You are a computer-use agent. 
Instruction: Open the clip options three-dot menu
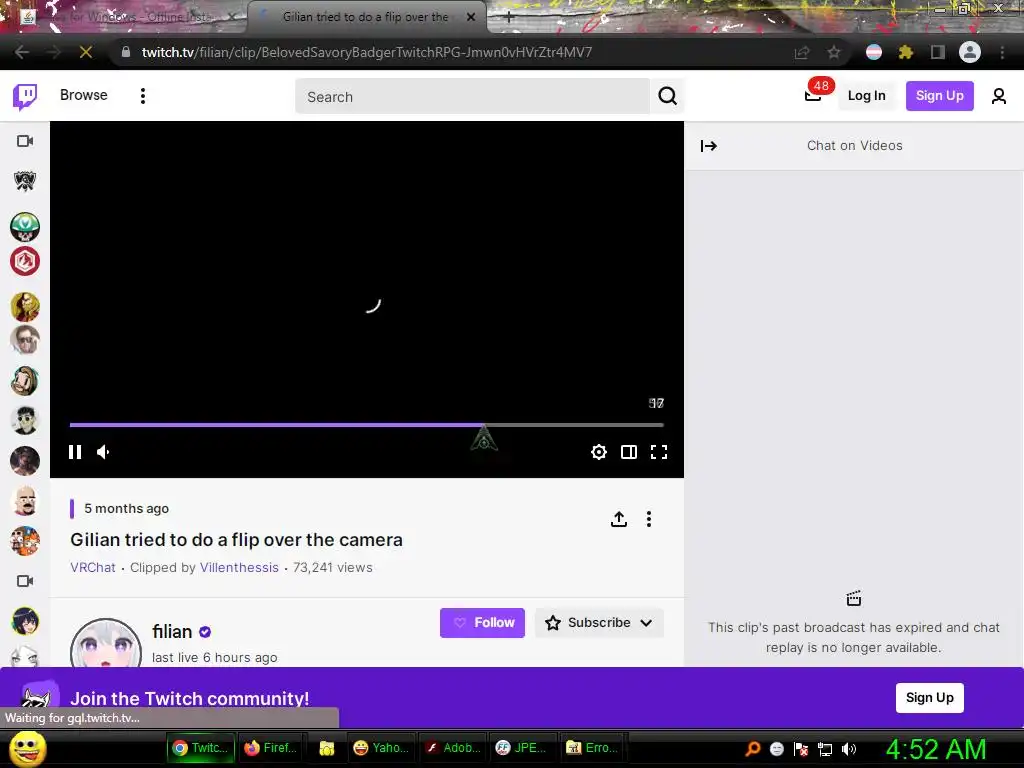tap(648, 519)
